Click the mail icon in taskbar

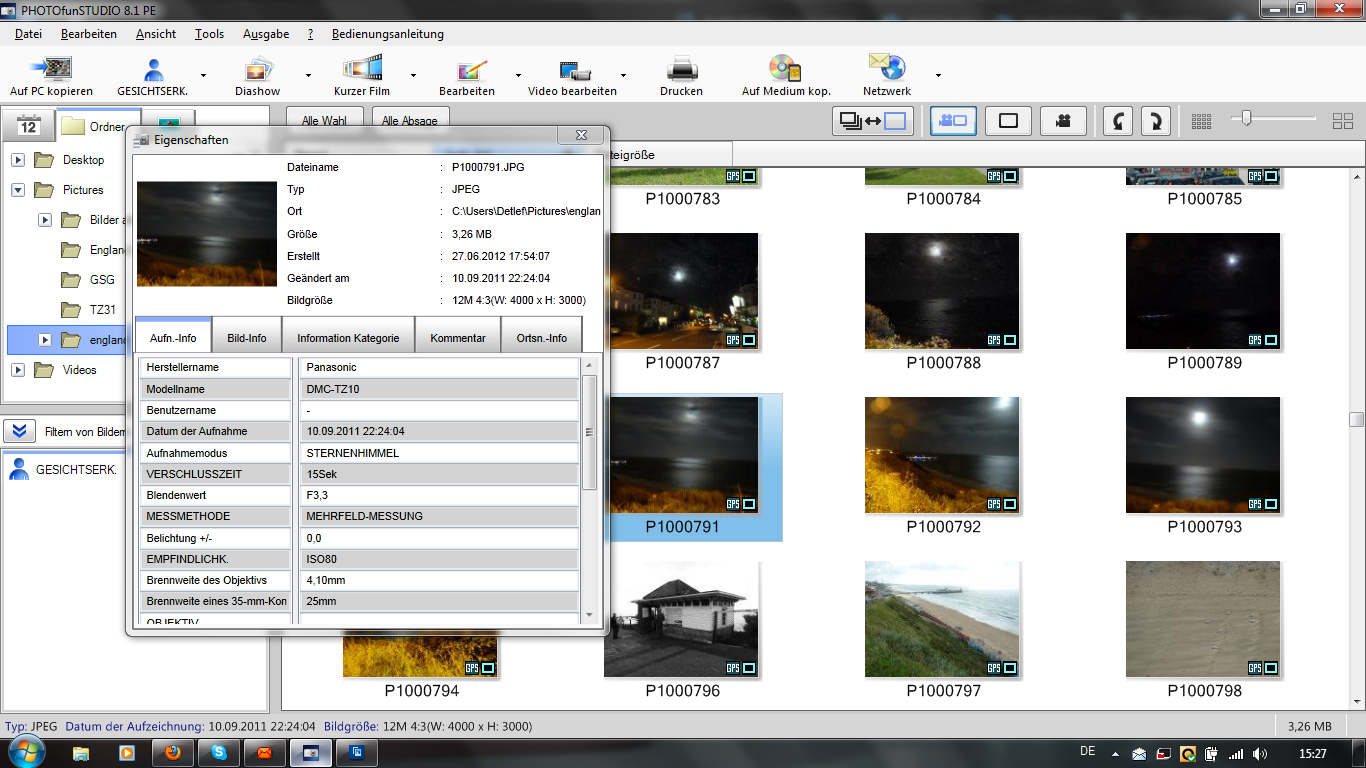coord(264,751)
